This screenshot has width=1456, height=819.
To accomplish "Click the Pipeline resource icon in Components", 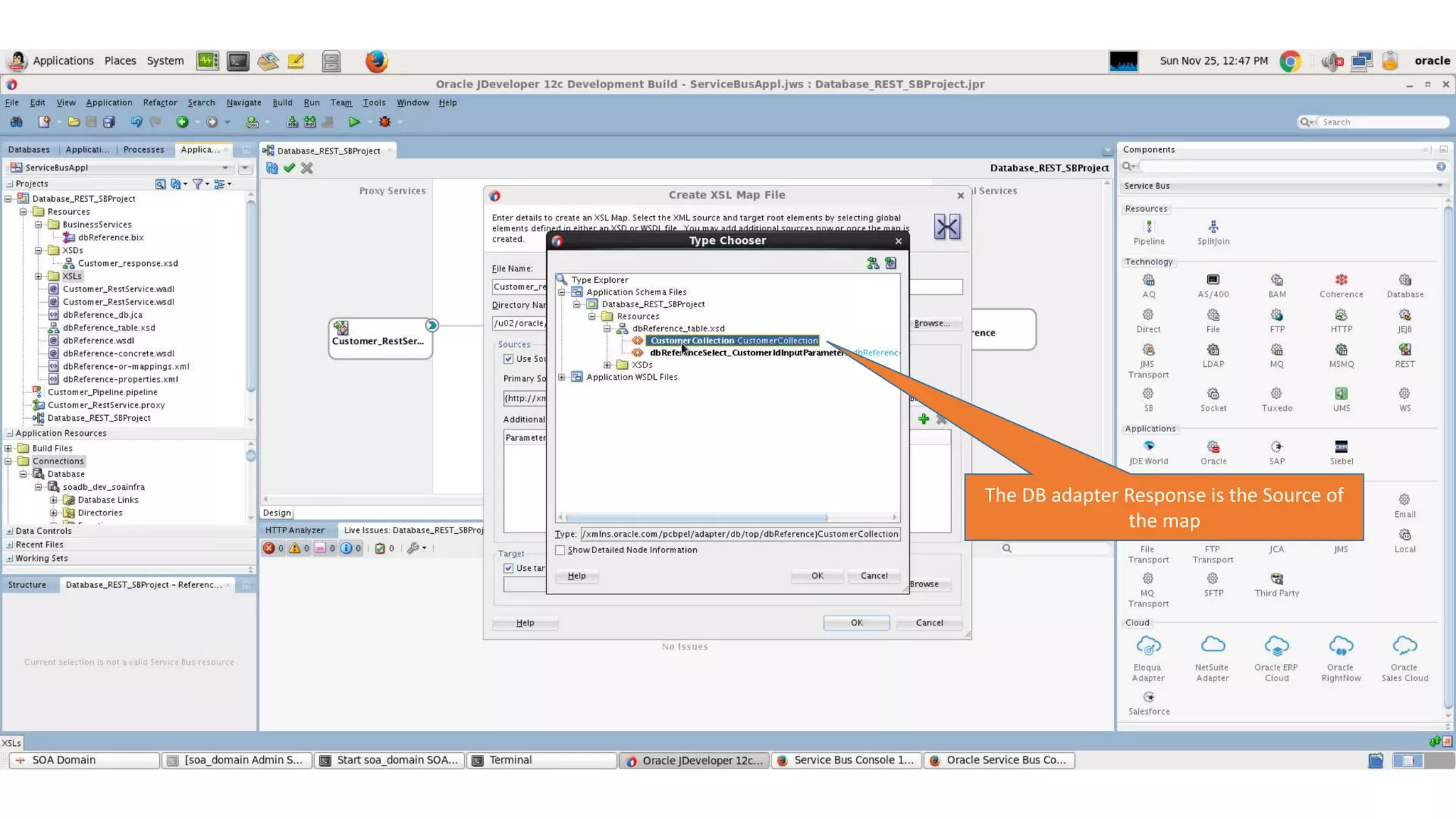I will point(1148,227).
